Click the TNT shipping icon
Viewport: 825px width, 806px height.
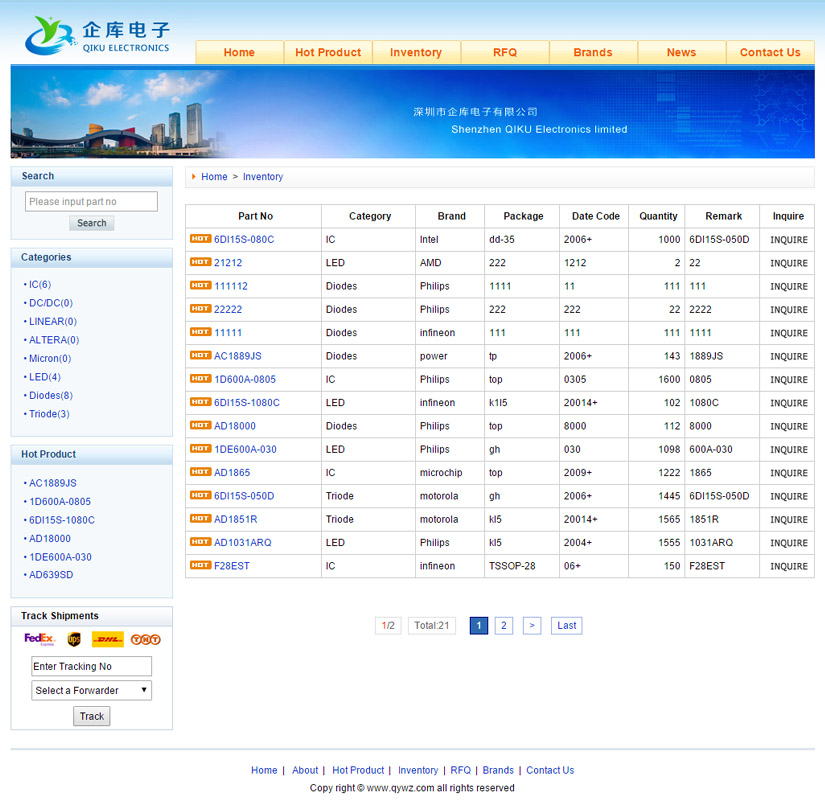pyautogui.click(x=145, y=639)
